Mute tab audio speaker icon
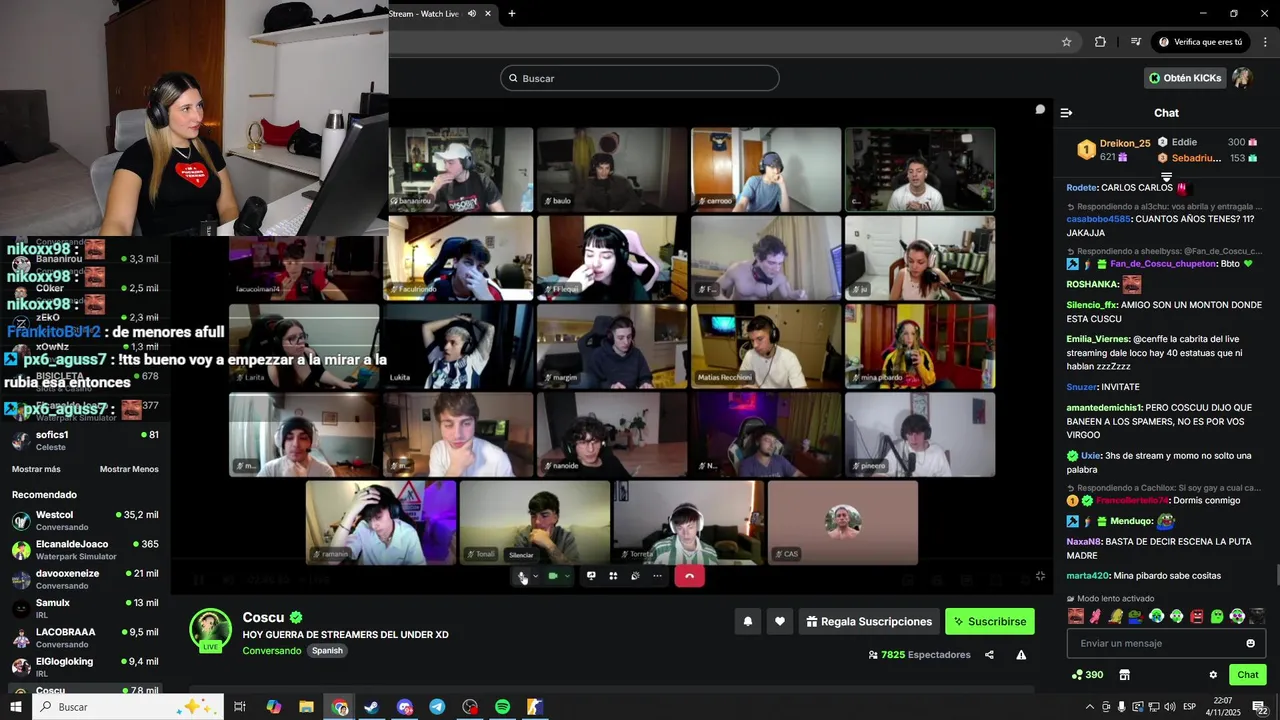 coord(472,13)
